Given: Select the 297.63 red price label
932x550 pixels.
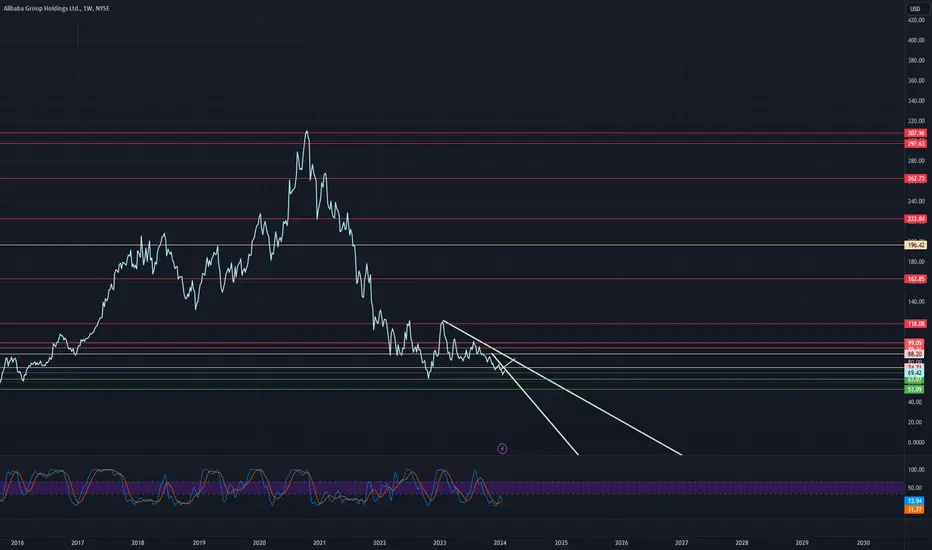Looking at the screenshot, I should (915, 144).
